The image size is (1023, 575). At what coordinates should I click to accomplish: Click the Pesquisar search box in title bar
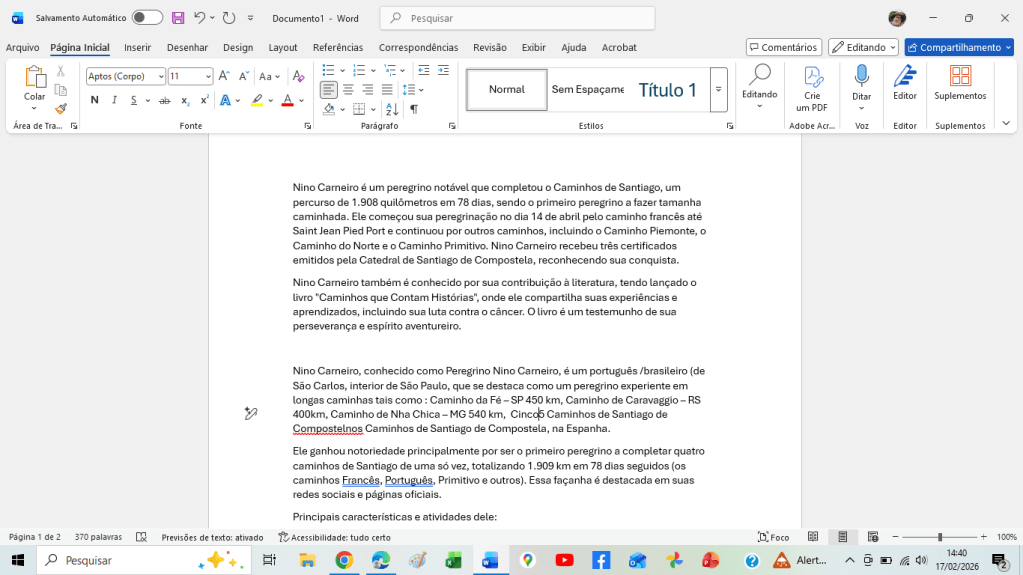[x=531, y=18]
